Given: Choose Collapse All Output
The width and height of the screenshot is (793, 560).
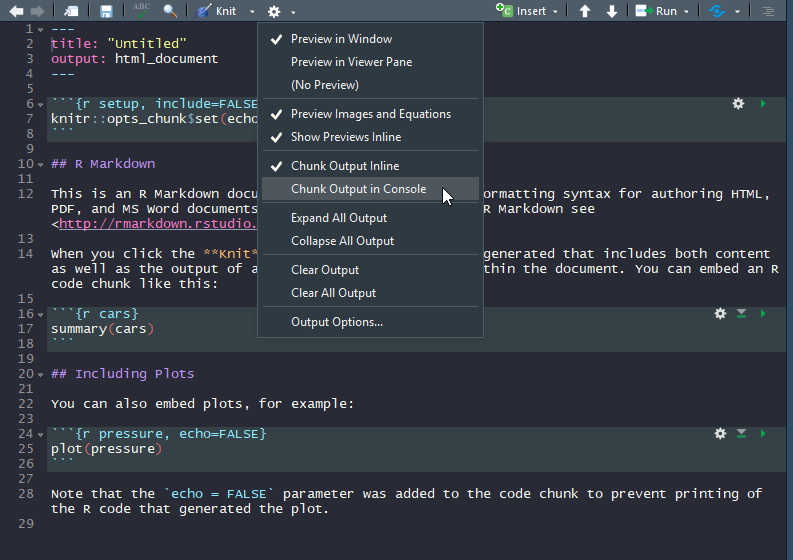Looking at the screenshot, I should (x=370, y=241).
